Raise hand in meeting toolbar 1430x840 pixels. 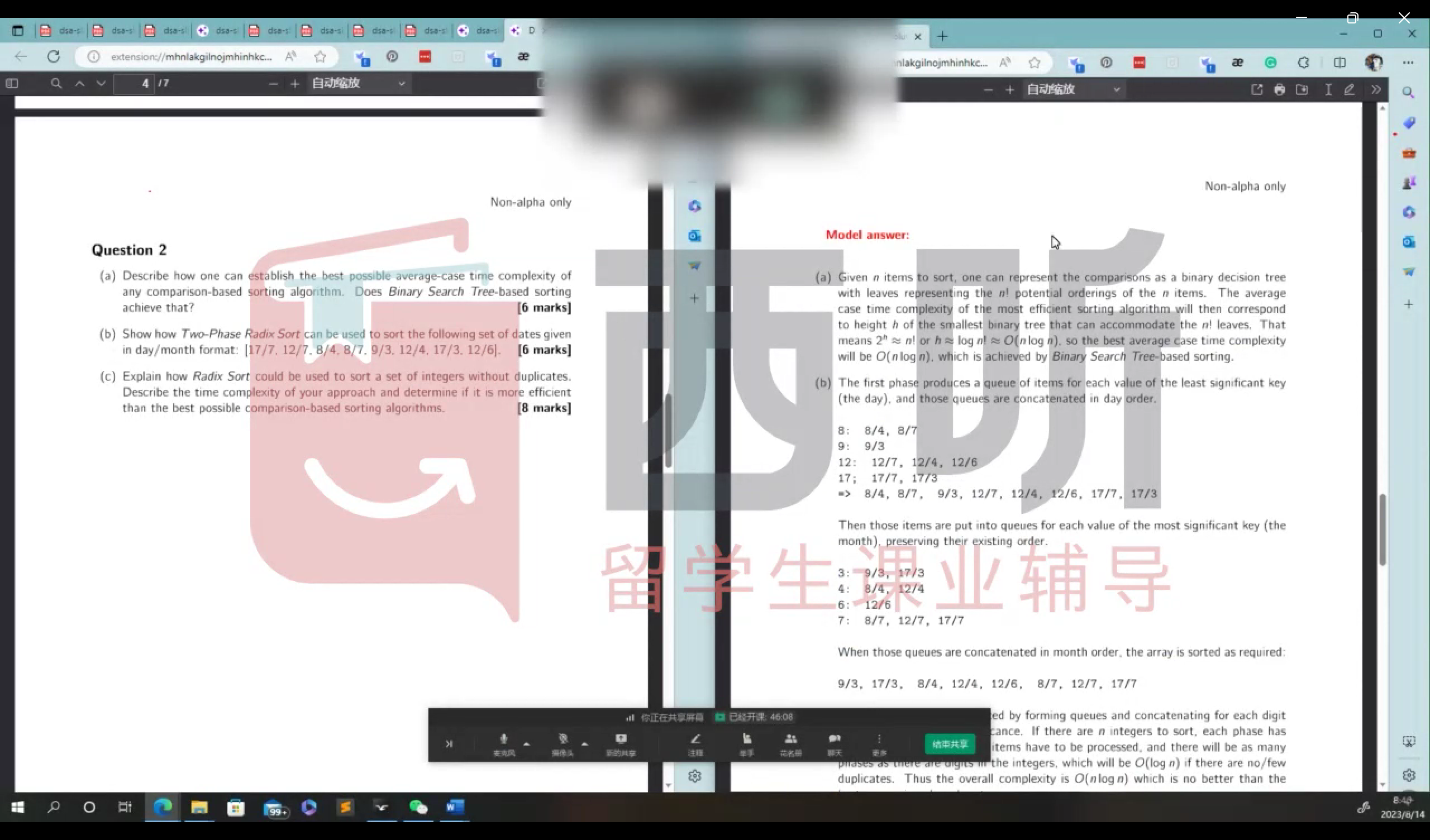pos(746,744)
